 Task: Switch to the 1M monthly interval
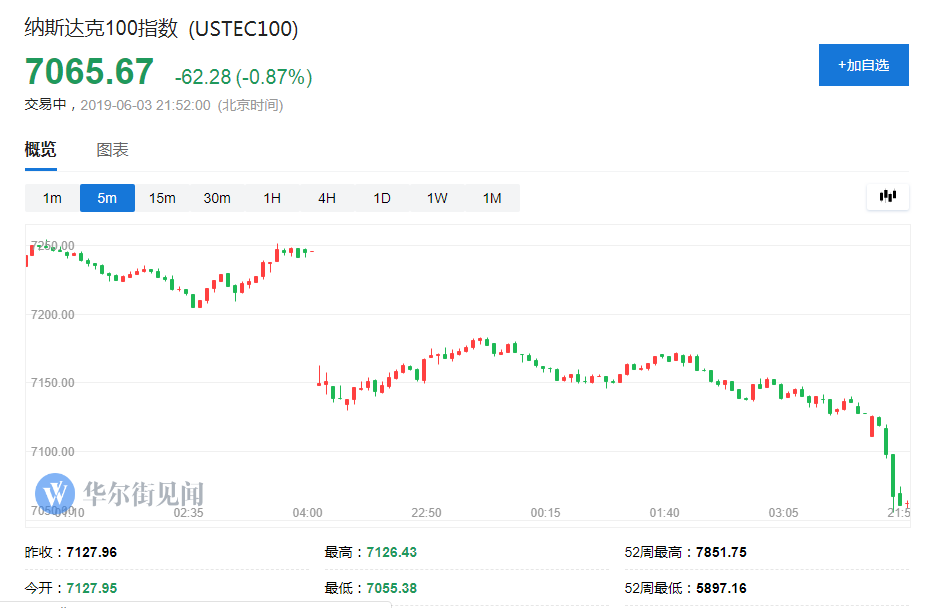click(492, 198)
